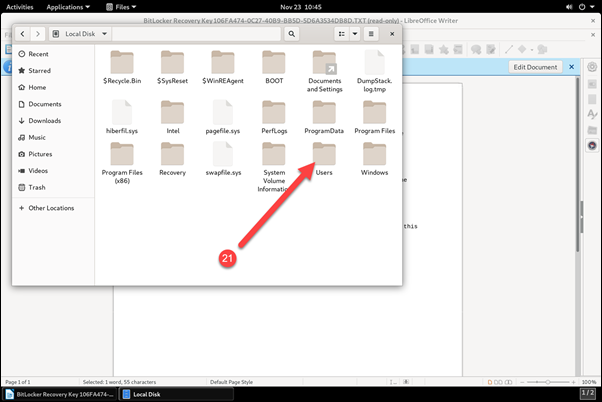Viewport: 602px width, 402px height.
Task: Go to Downloads in the sidebar
Action: click(x=53, y=121)
